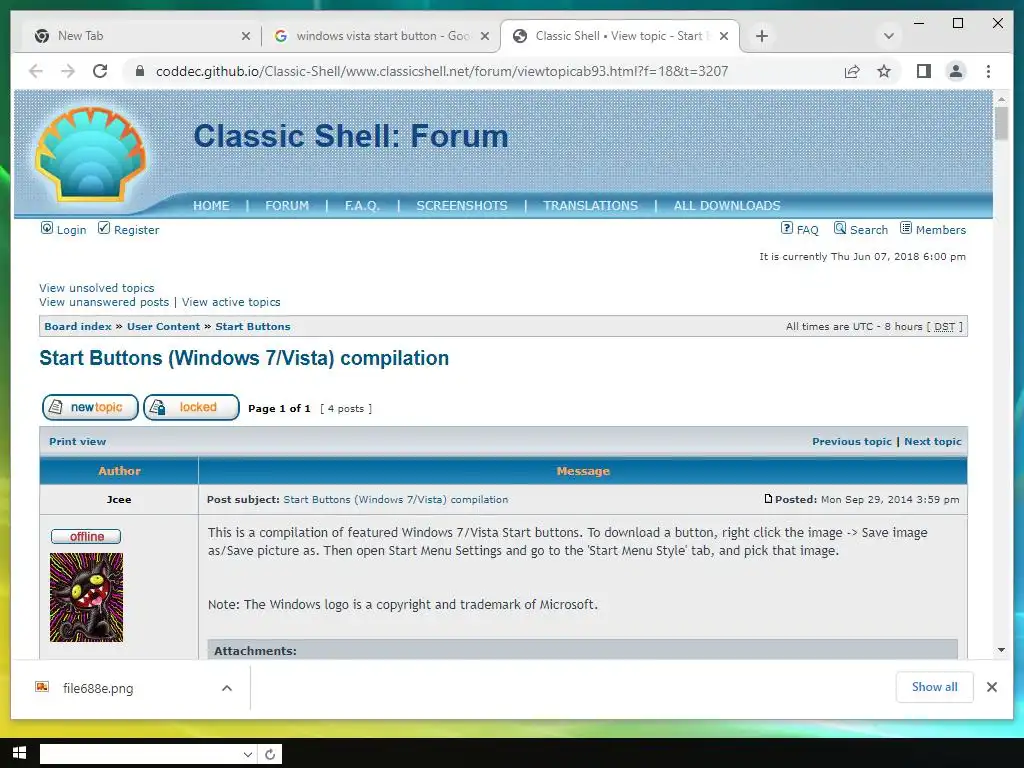Image resolution: width=1024 pixels, height=768 pixels.
Task: Open the TRANSLATIONS navigation item
Action: coord(590,206)
